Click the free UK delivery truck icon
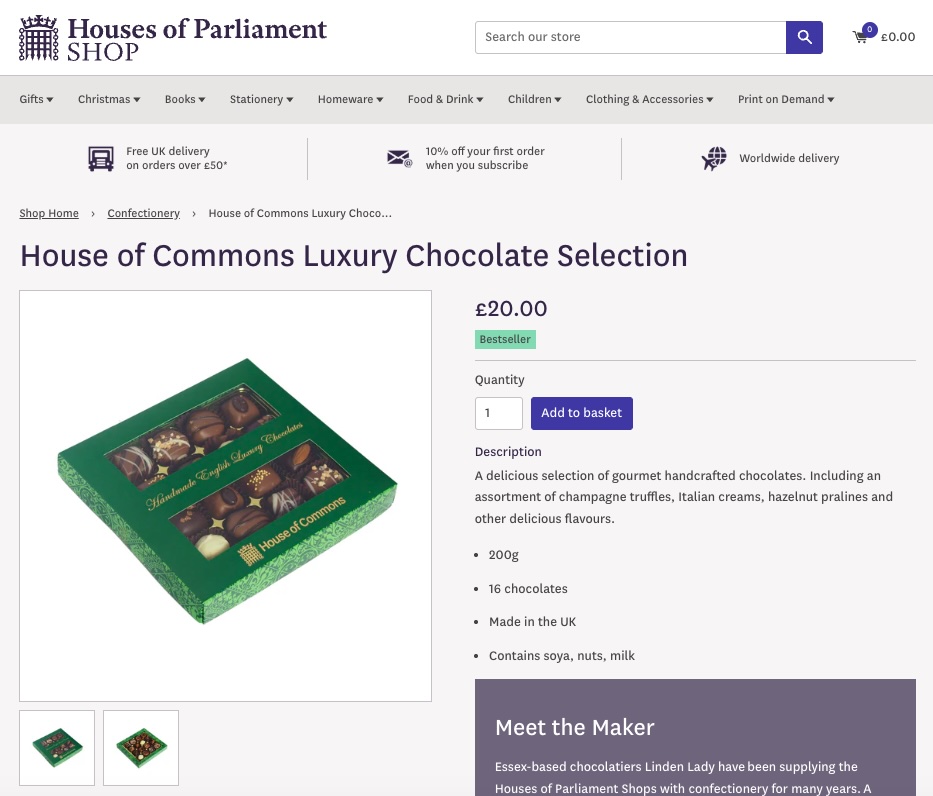Image resolution: width=933 pixels, height=796 pixels. (100, 158)
